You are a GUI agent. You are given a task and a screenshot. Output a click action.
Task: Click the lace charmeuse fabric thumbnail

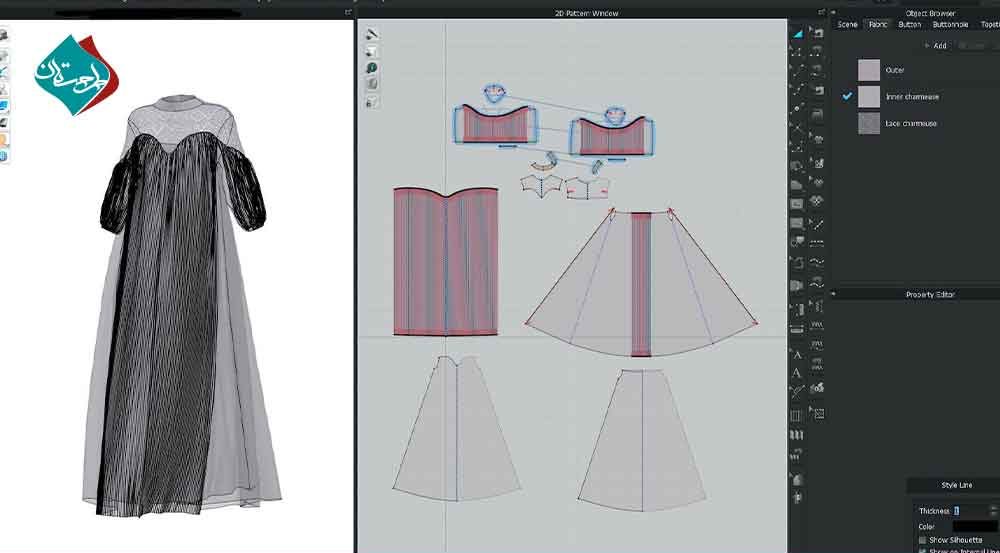pyautogui.click(x=869, y=123)
